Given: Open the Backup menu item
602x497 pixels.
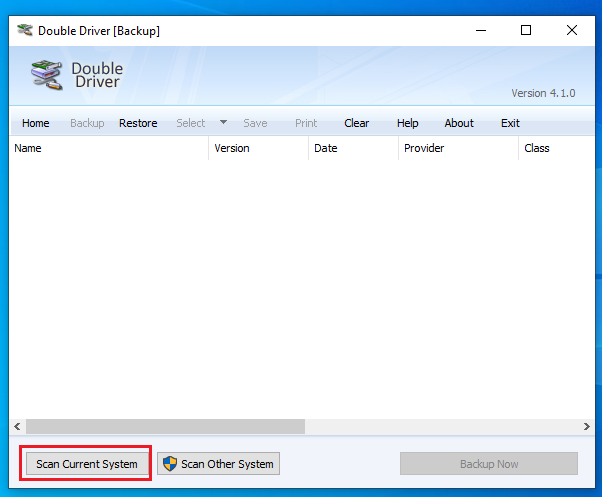Looking at the screenshot, I should (87, 123).
